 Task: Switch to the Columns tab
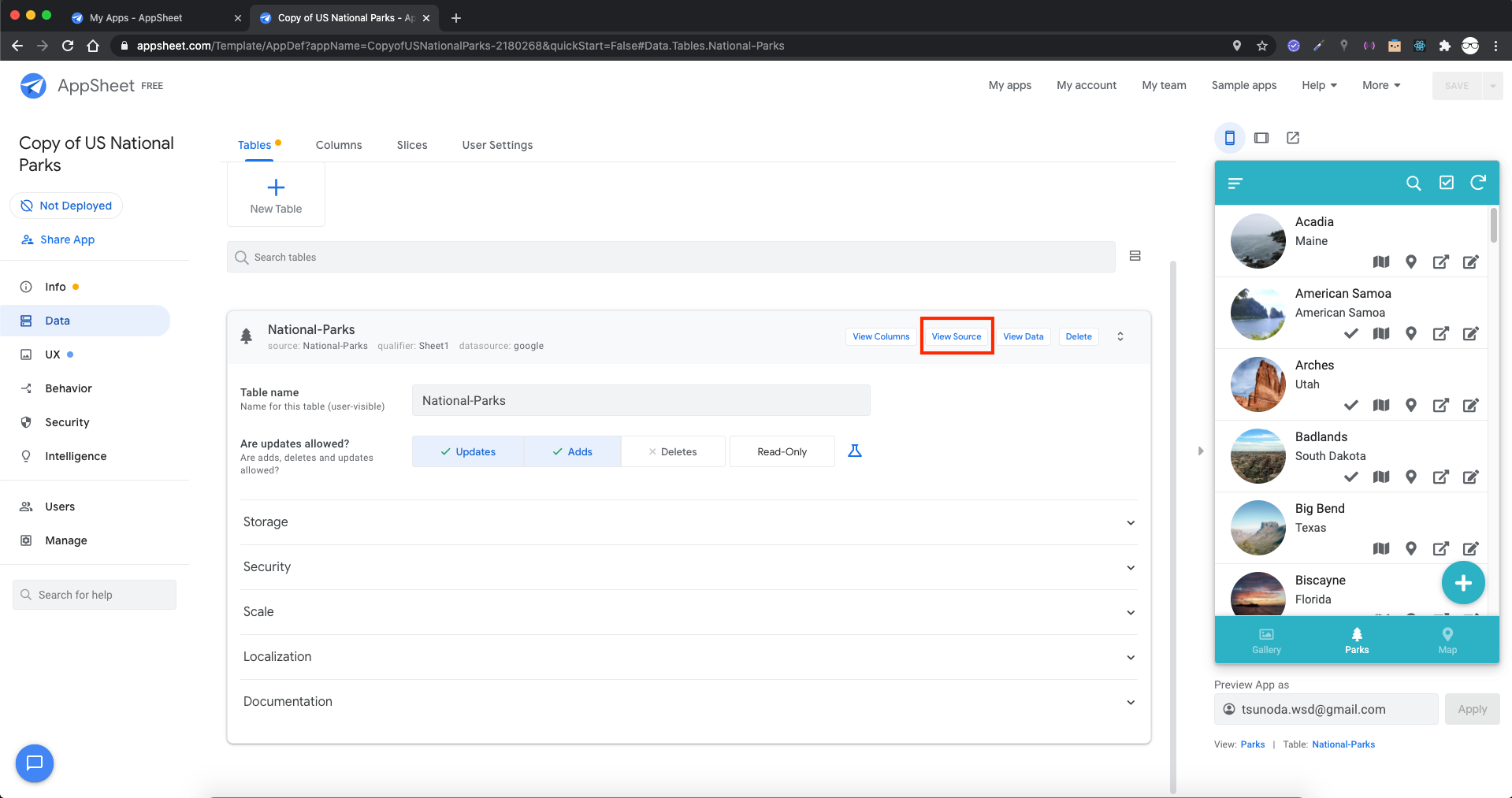pyautogui.click(x=339, y=145)
